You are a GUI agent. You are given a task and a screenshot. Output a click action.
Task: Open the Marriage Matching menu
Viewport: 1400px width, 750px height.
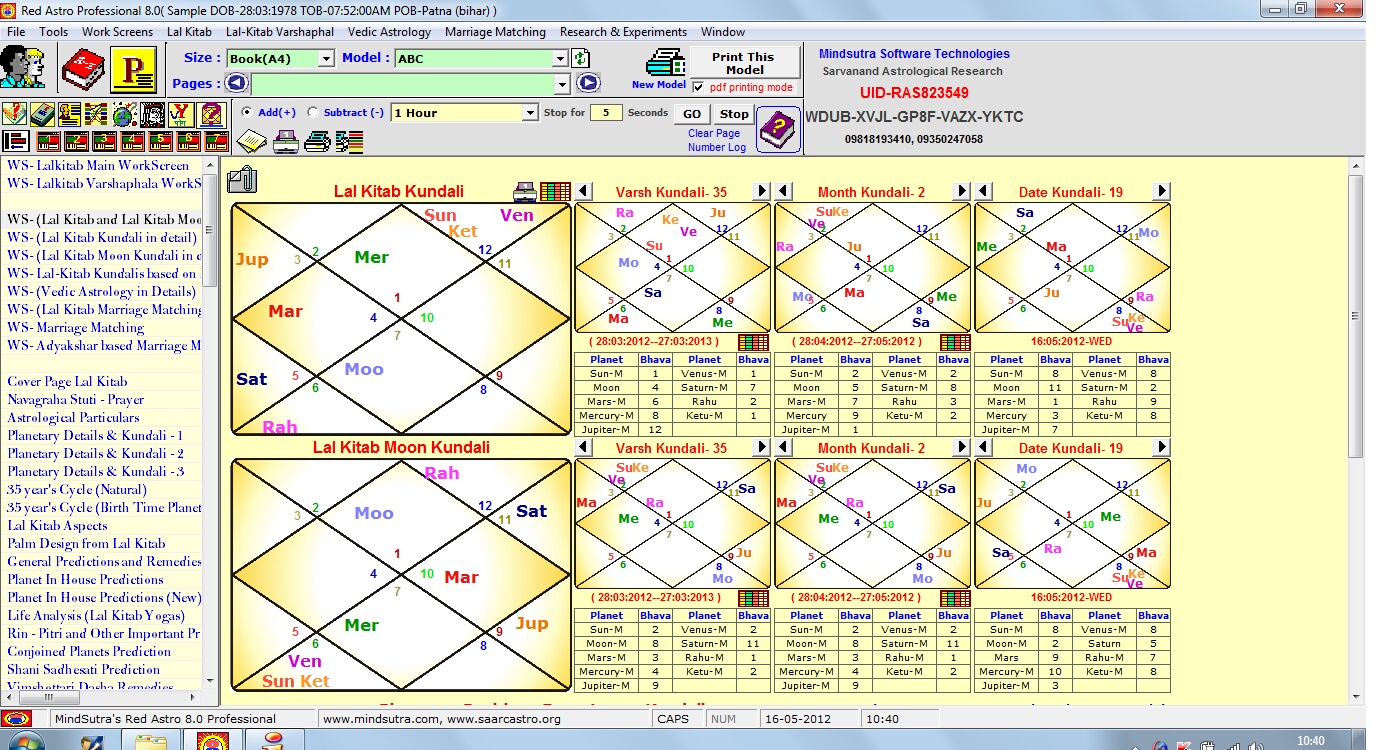[496, 32]
